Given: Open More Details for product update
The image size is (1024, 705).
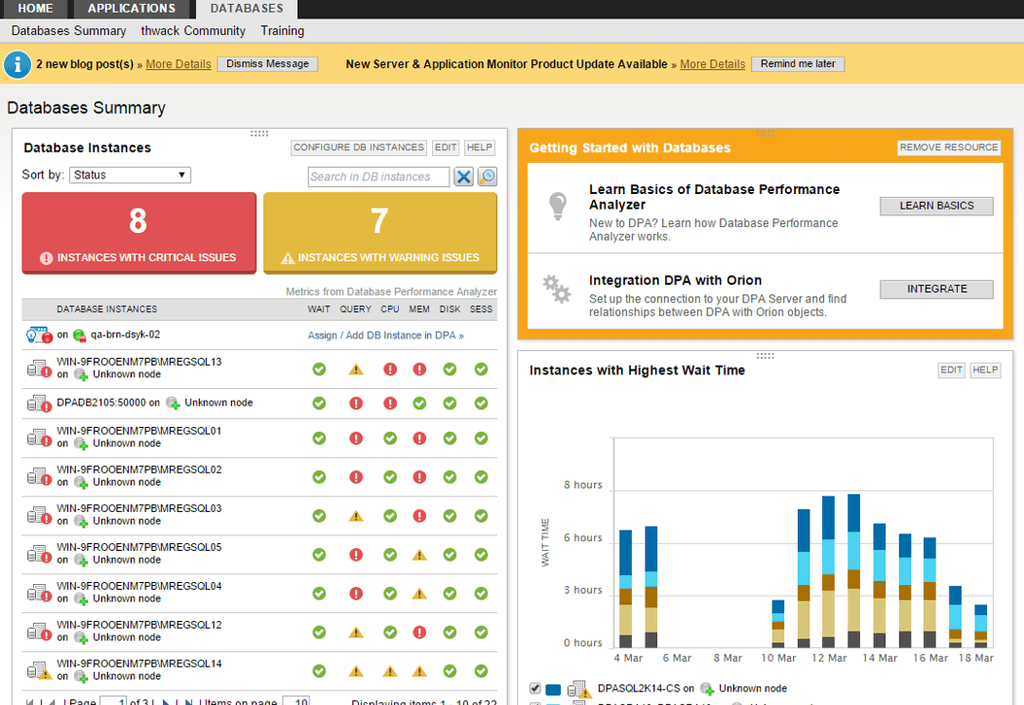Looking at the screenshot, I should 712,64.
